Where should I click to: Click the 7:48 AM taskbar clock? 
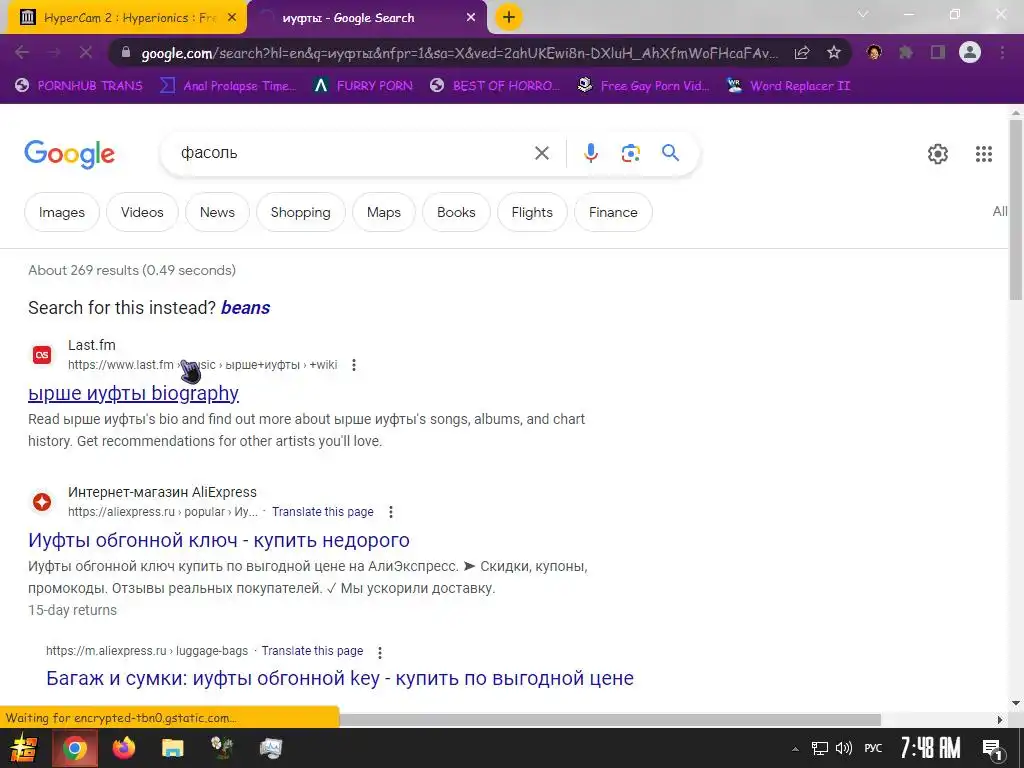[x=930, y=748]
